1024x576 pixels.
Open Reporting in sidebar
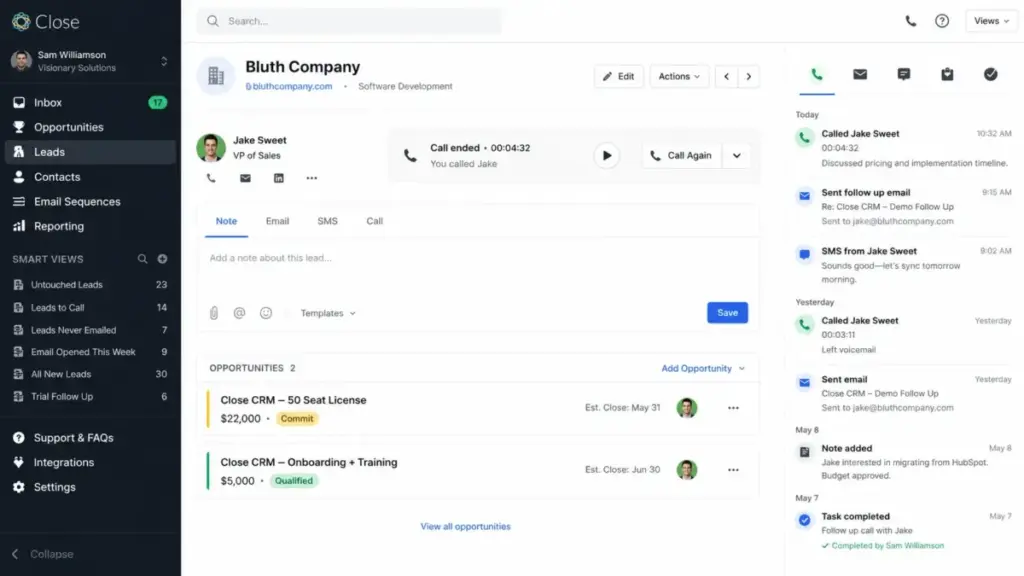click(90, 226)
